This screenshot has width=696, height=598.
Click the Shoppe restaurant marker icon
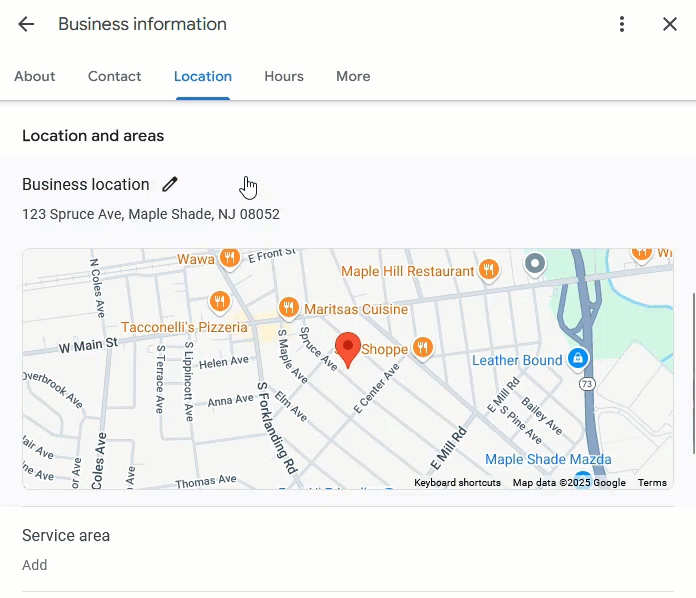(x=423, y=348)
